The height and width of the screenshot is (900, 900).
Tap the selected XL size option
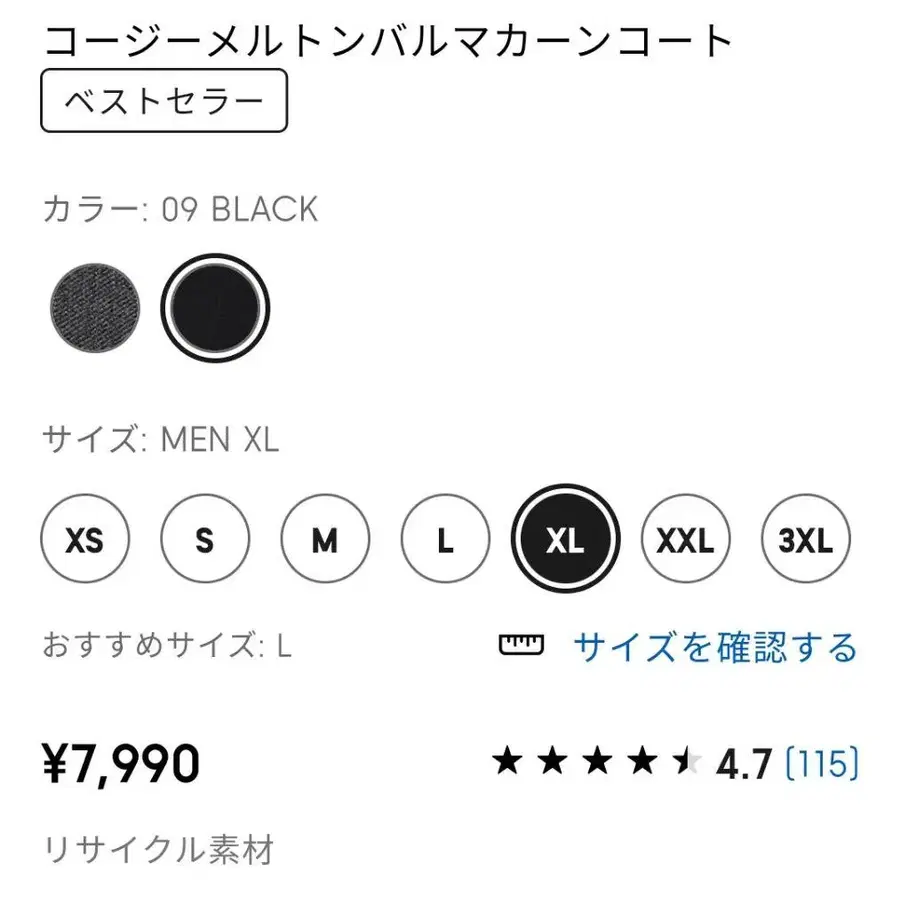[x=565, y=541]
